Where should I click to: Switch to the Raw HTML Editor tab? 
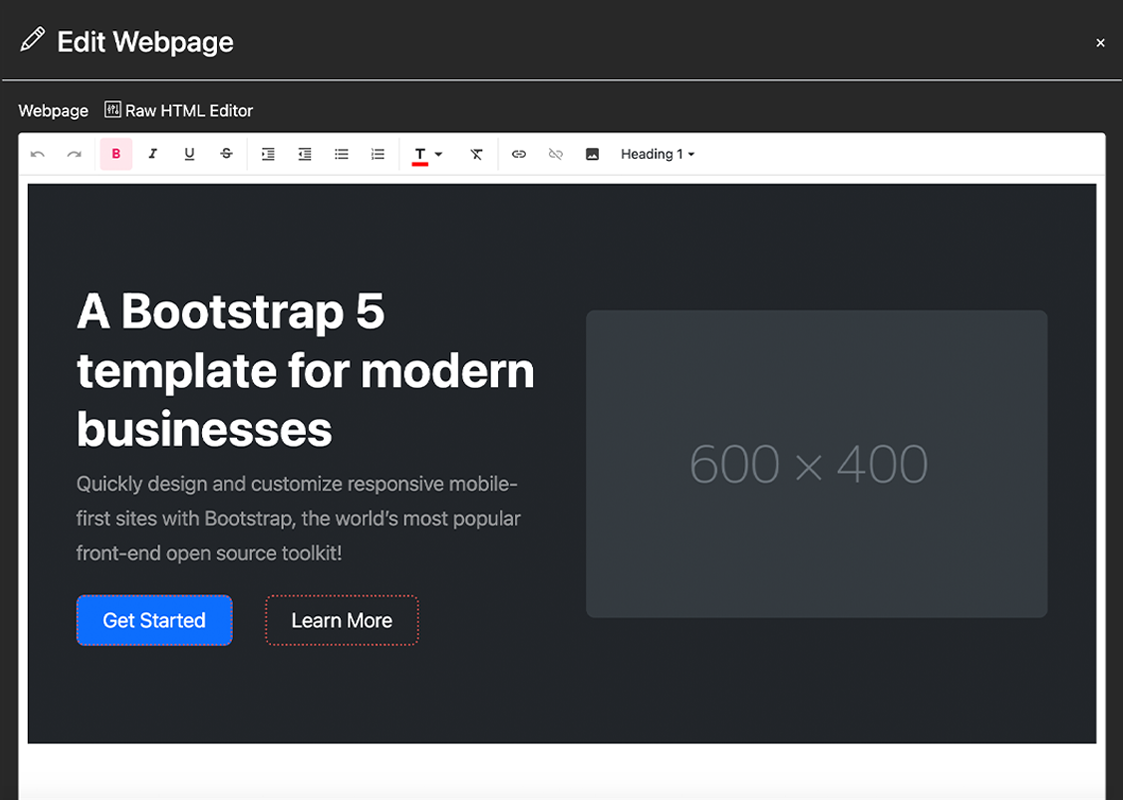(x=178, y=110)
